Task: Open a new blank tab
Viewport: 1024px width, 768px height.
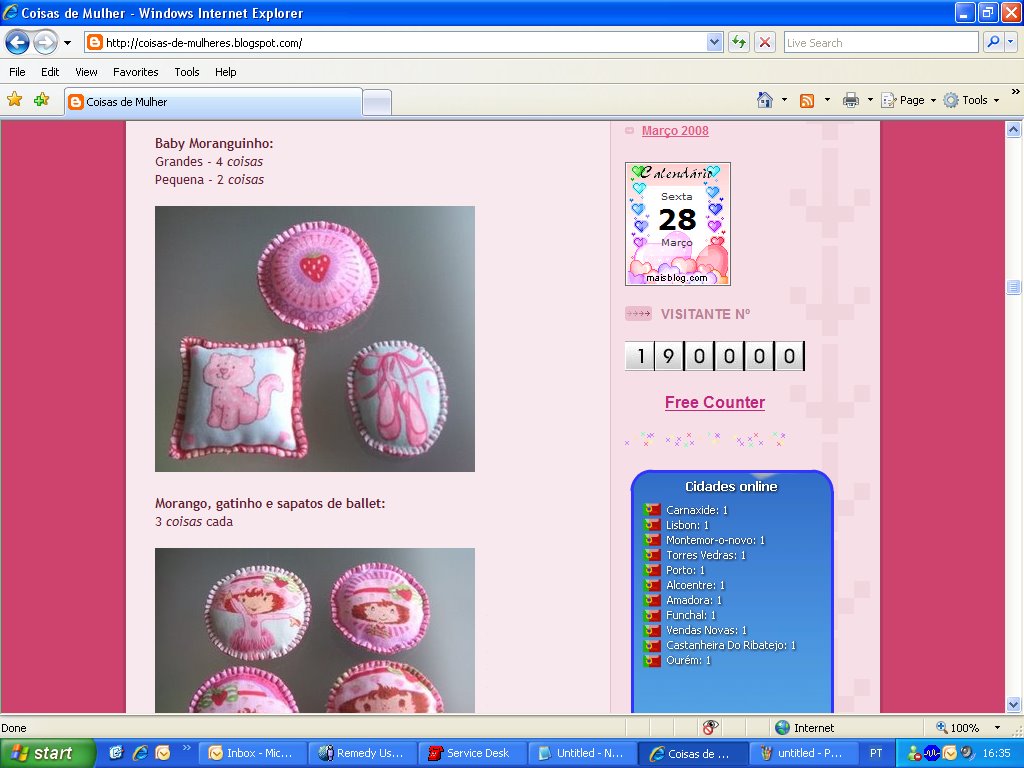Action: pos(377,103)
